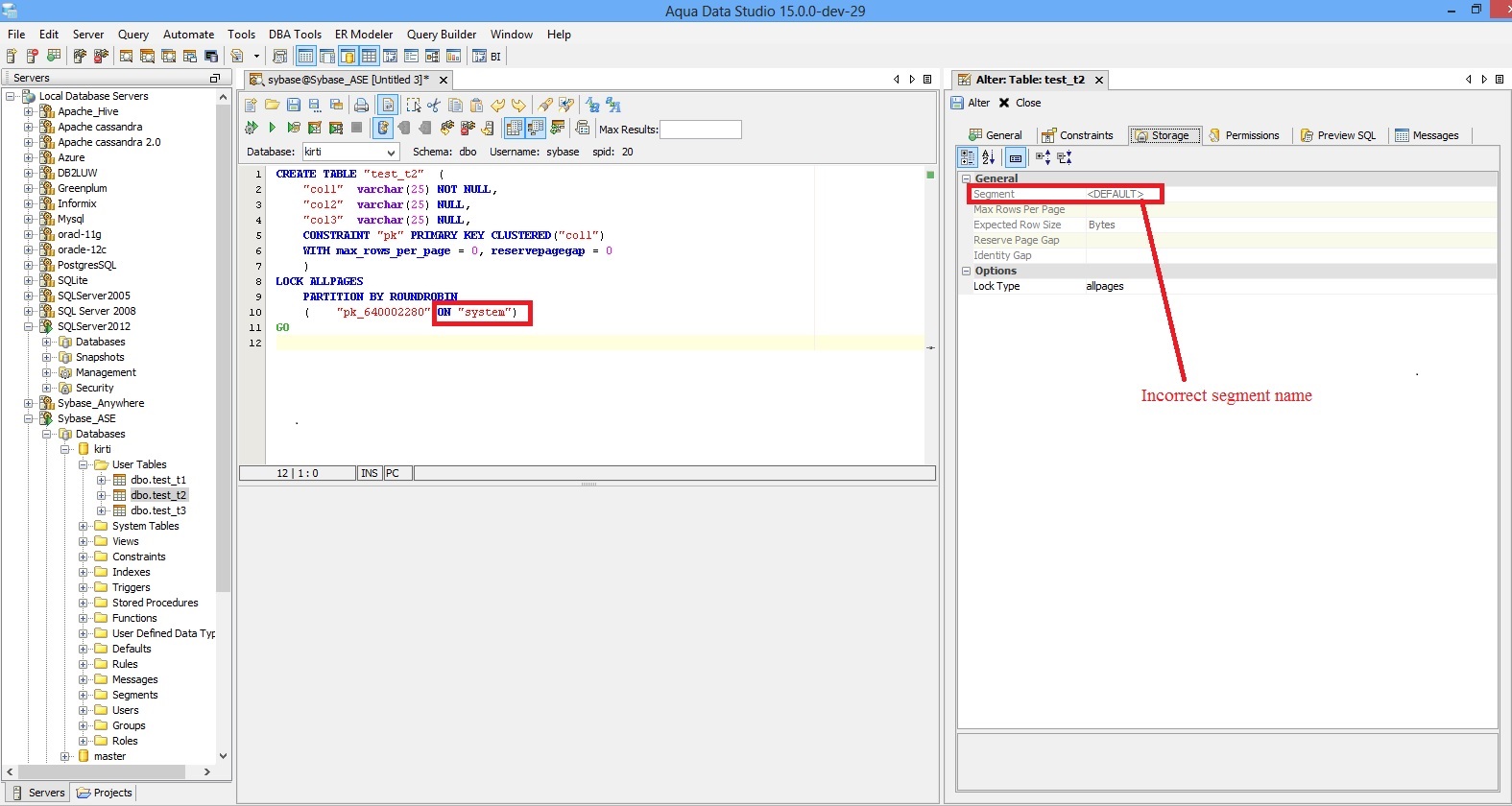Select the Segments folder in the tree

click(x=134, y=695)
